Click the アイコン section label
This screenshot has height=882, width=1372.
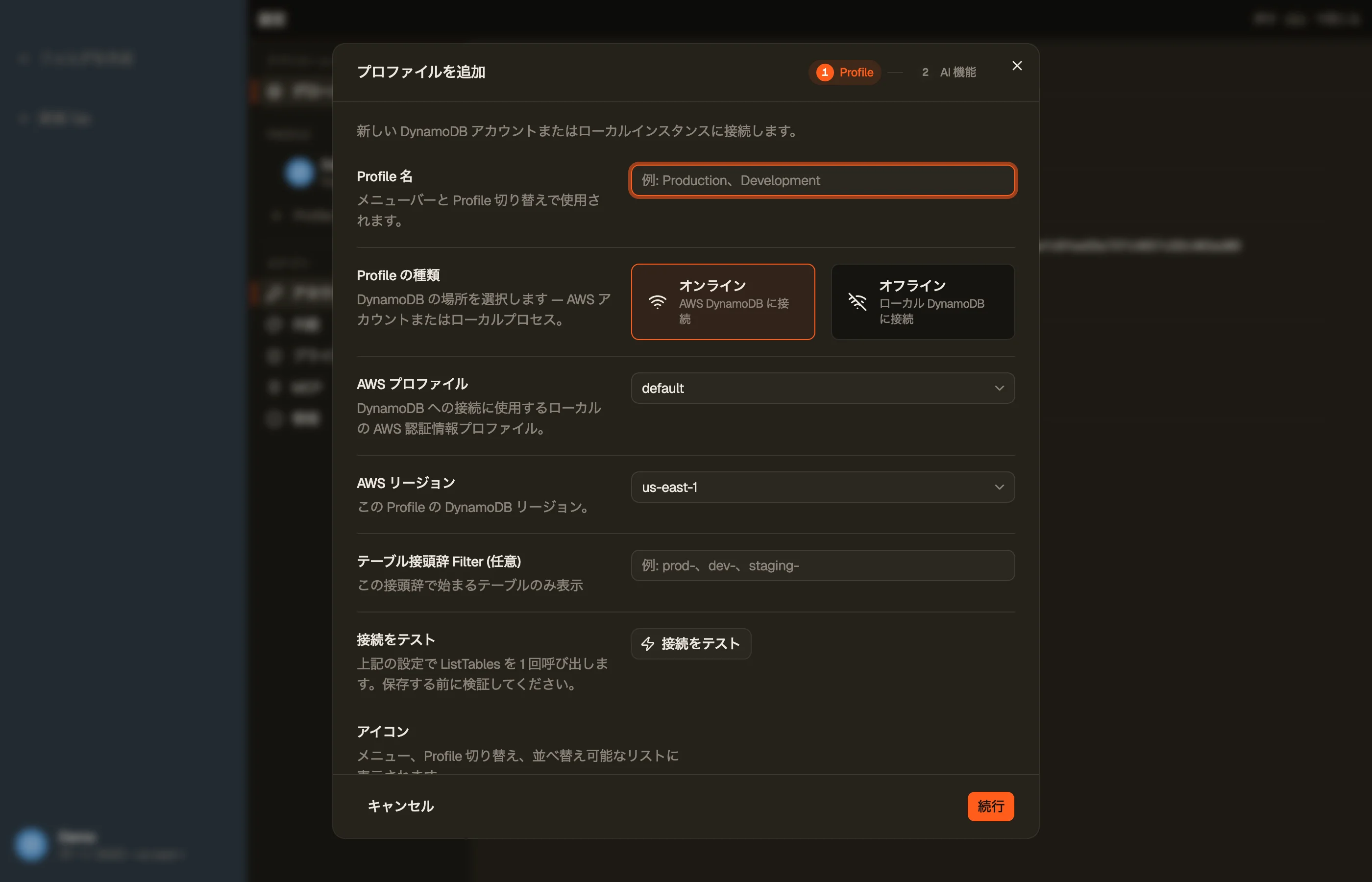click(383, 732)
